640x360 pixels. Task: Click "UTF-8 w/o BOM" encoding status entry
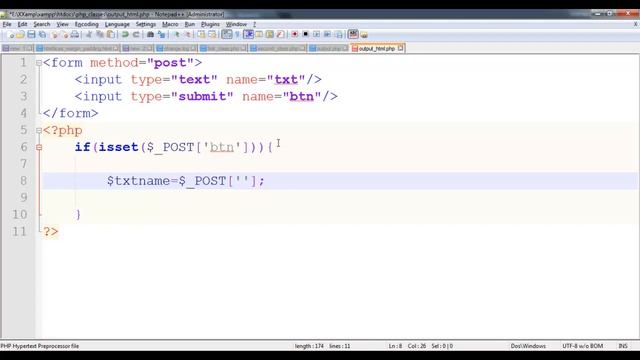tap(582, 346)
